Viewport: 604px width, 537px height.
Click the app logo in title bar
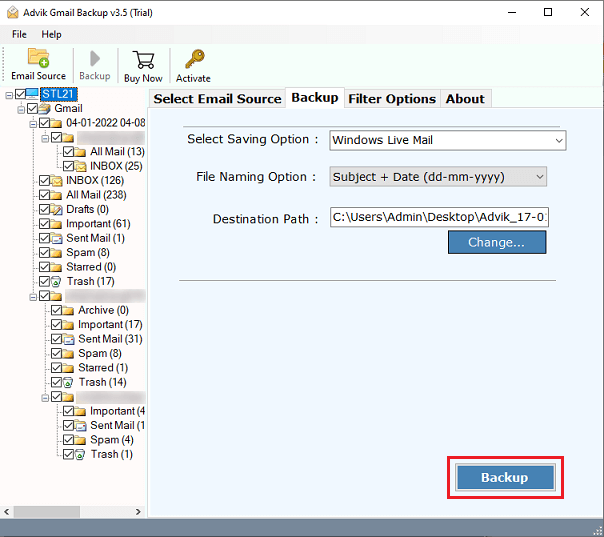click(x=12, y=13)
